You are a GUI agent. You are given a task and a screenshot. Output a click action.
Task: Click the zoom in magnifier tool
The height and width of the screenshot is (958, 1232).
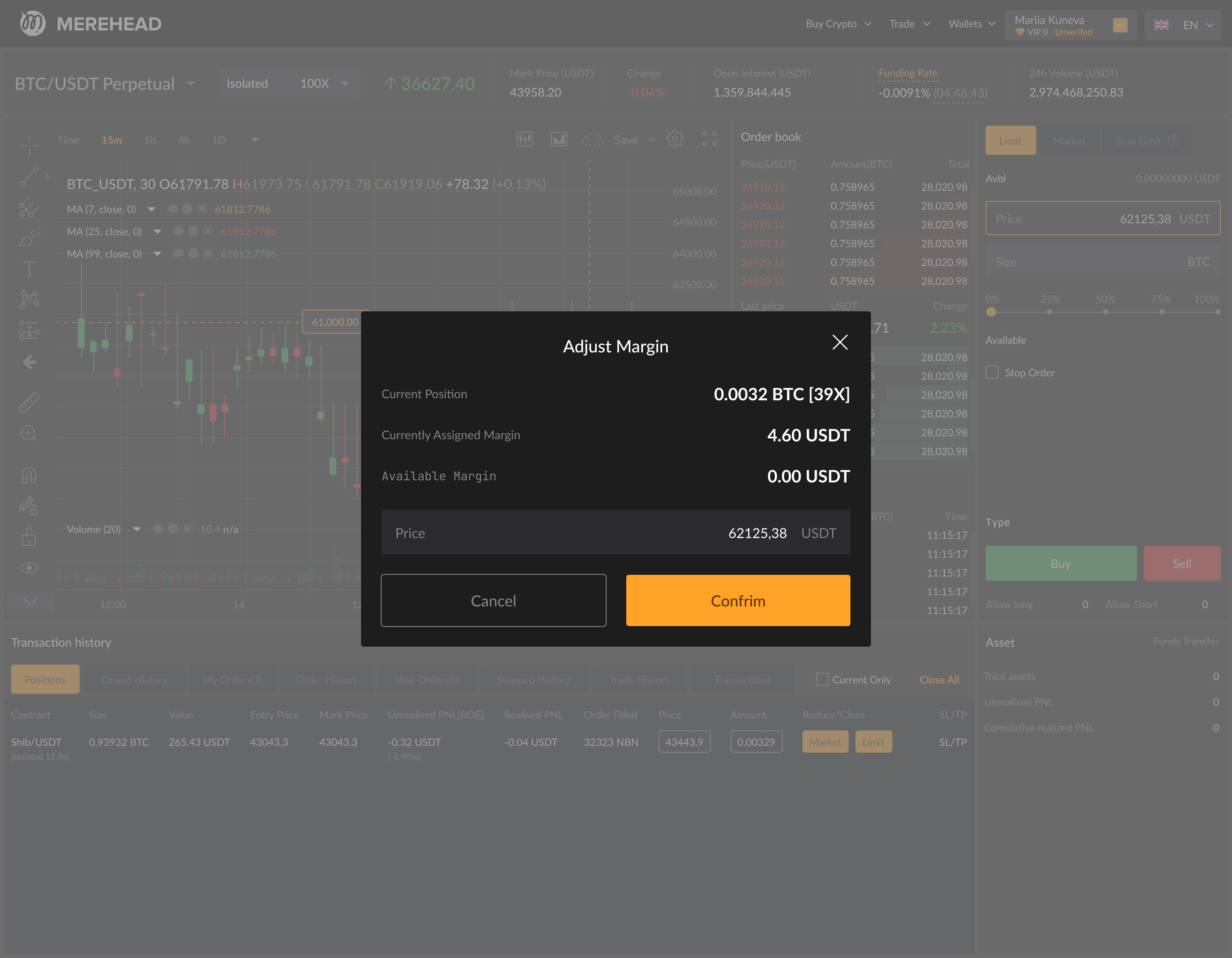coord(28,433)
